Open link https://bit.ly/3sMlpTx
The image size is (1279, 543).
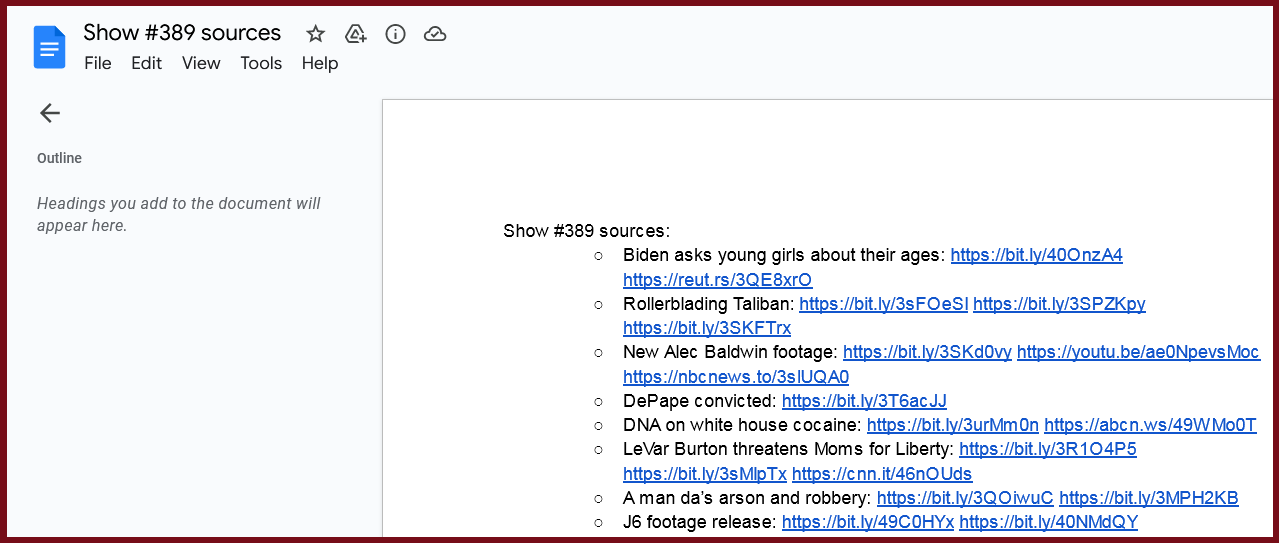pos(705,474)
